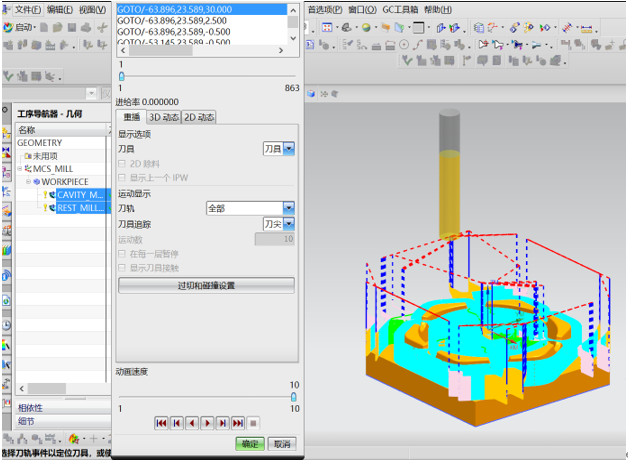Click the GOTO list scroll up arrow
The width and height of the screenshot is (628, 460).
point(293,10)
